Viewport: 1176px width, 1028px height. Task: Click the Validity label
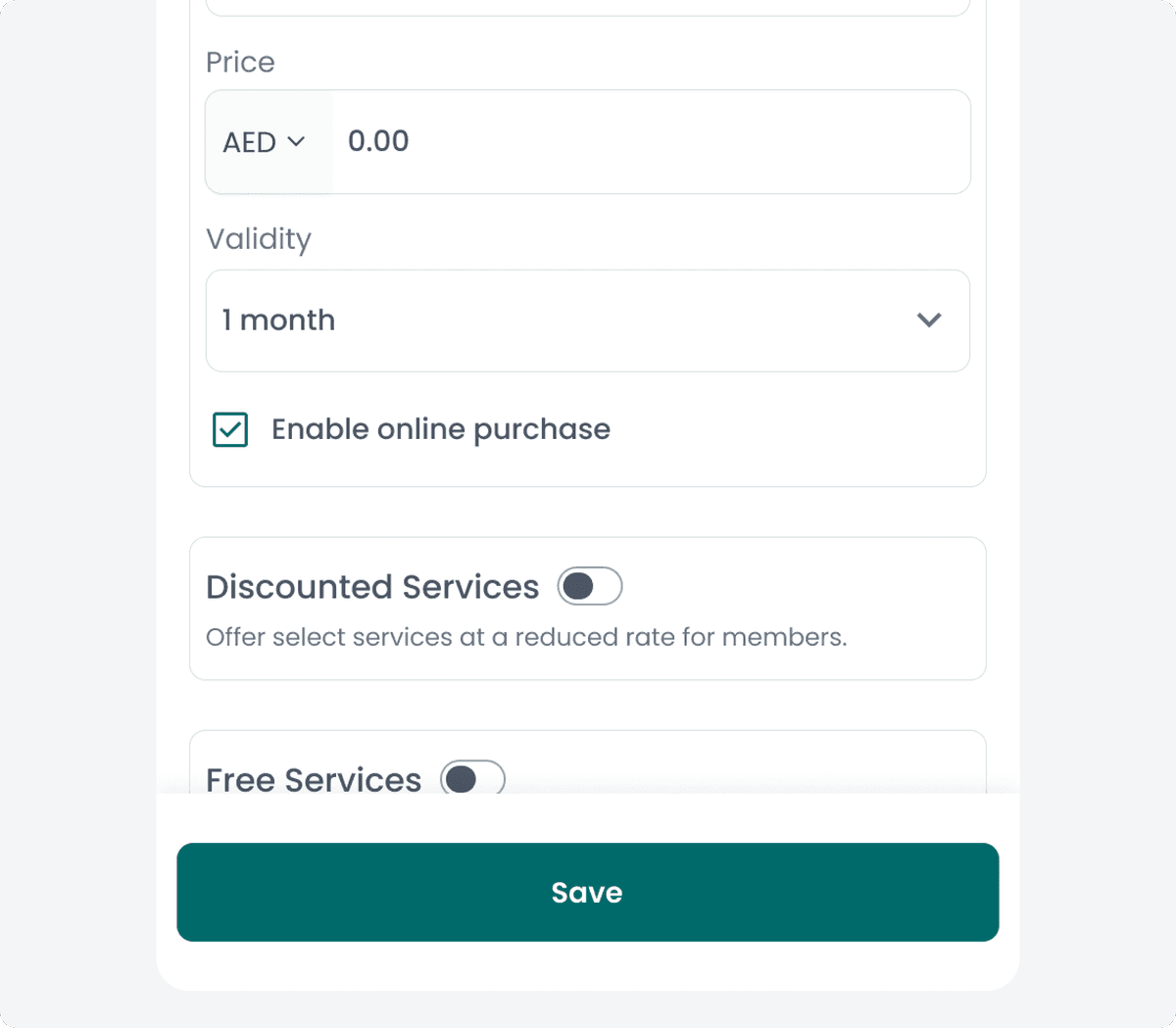pos(258,239)
